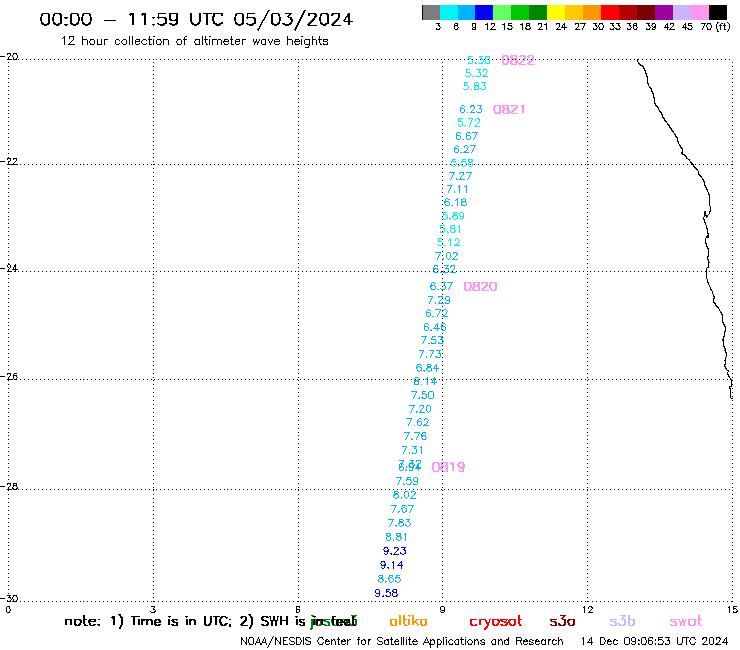
Task: Click the pink time label 0822
Action: click(518, 60)
